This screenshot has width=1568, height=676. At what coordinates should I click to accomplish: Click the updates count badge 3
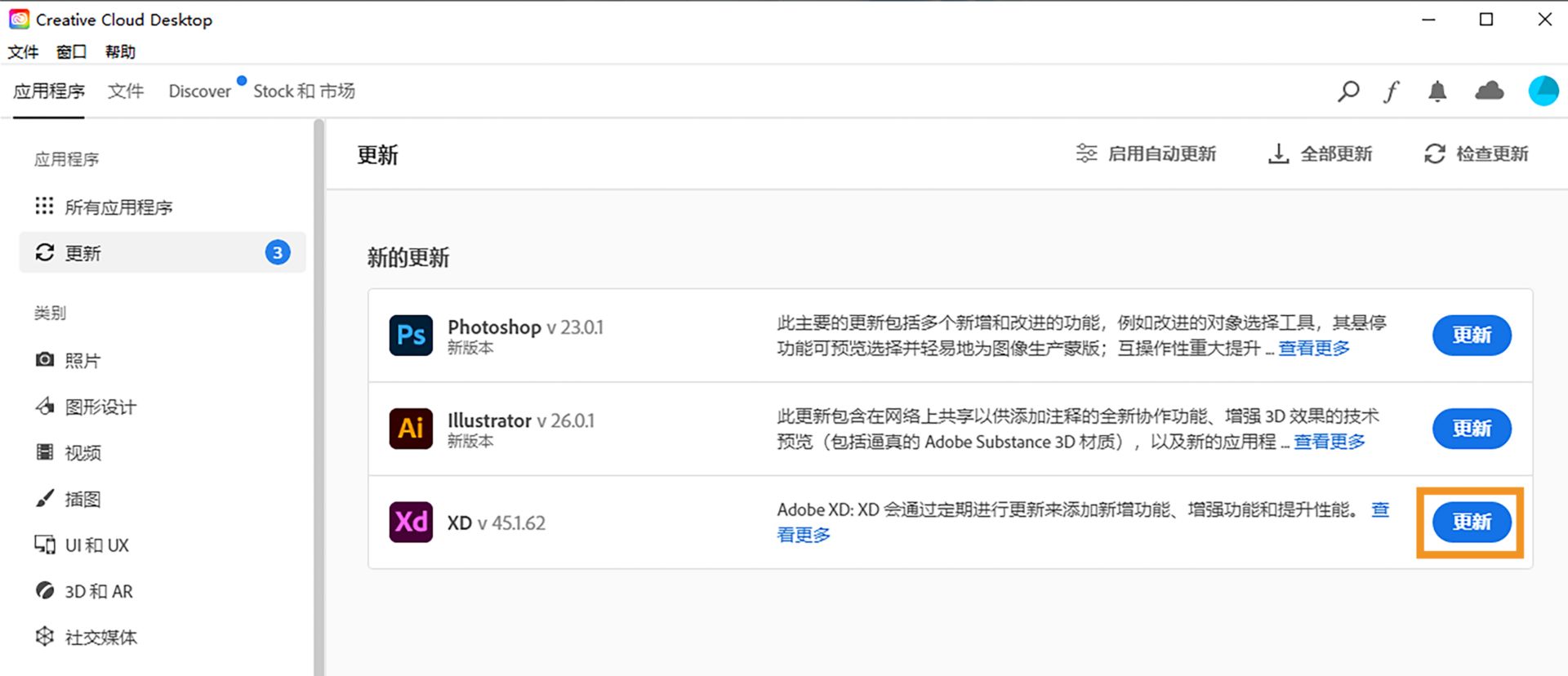(278, 253)
